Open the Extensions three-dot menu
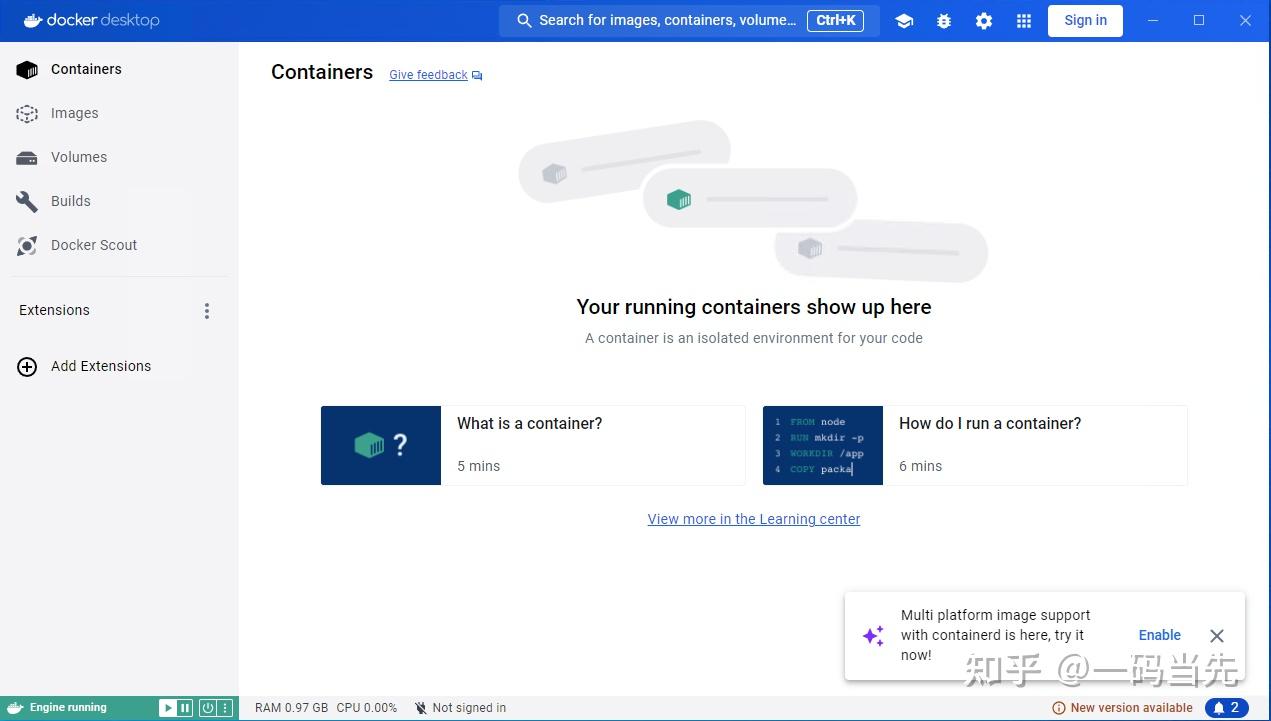Image resolution: width=1271 pixels, height=721 pixels. tap(207, 311)
